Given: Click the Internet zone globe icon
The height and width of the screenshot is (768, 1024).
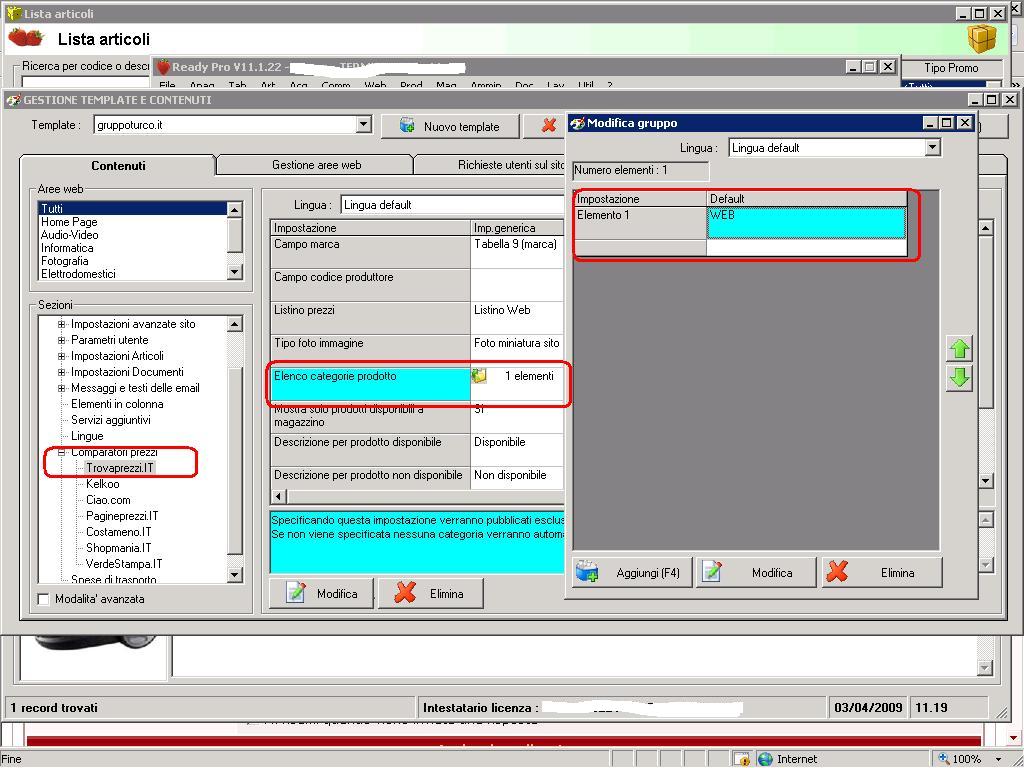Looking at the screenshot, I should (x=765, y=759).
